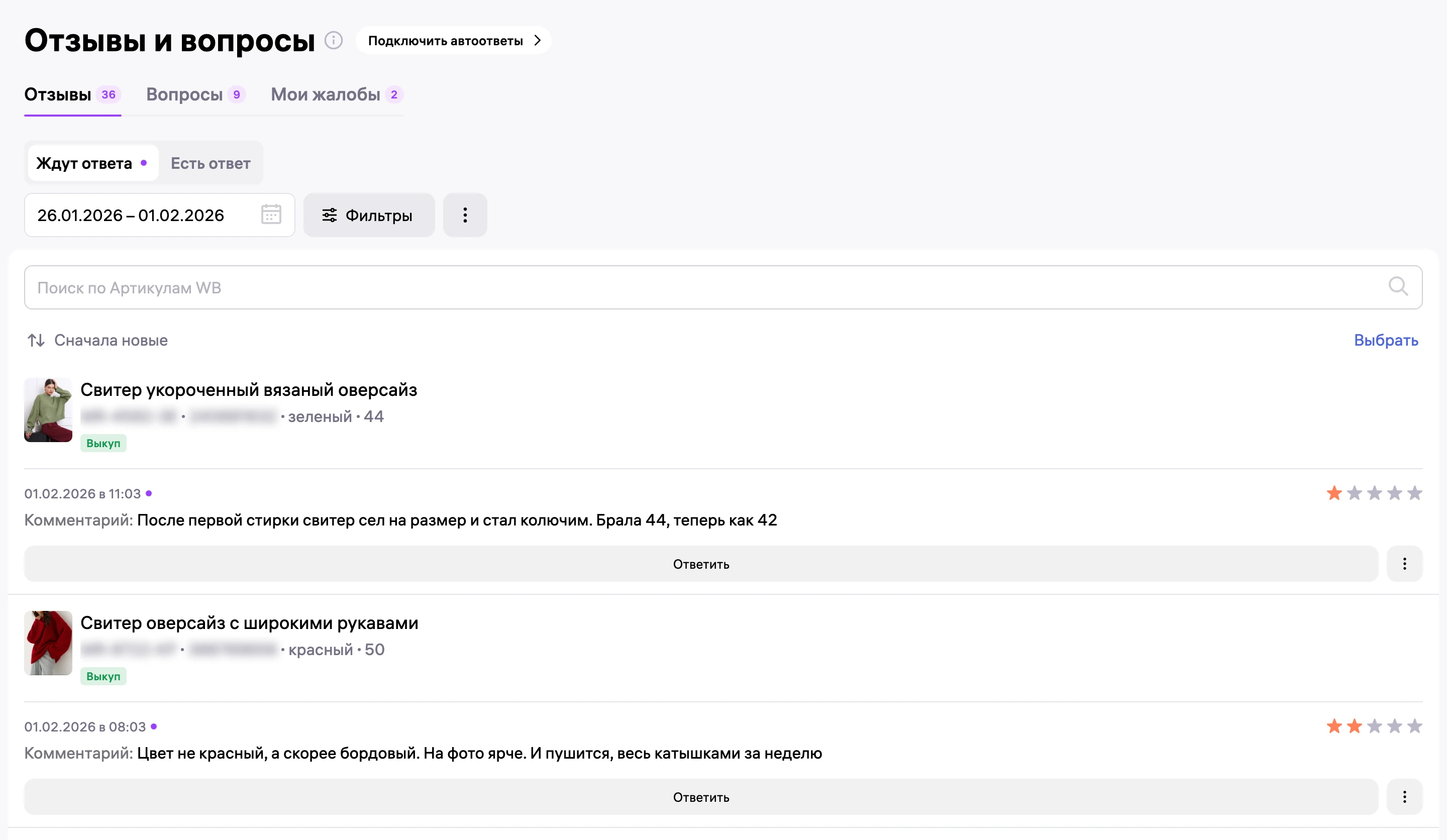The image size is (1447, 840).
Task: Switch to the Отзывы tab
Action: pos(72,94)
